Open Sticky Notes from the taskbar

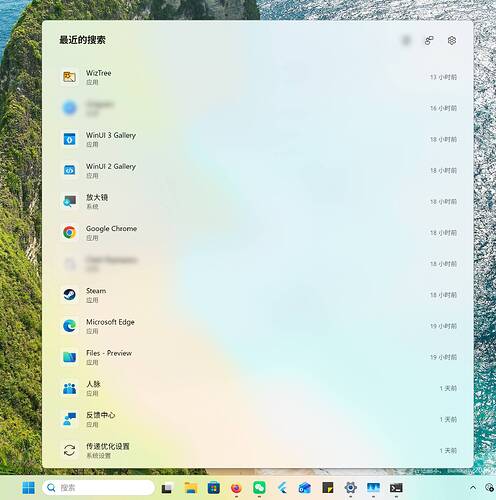pyautogui.click(x=328, y=488)
